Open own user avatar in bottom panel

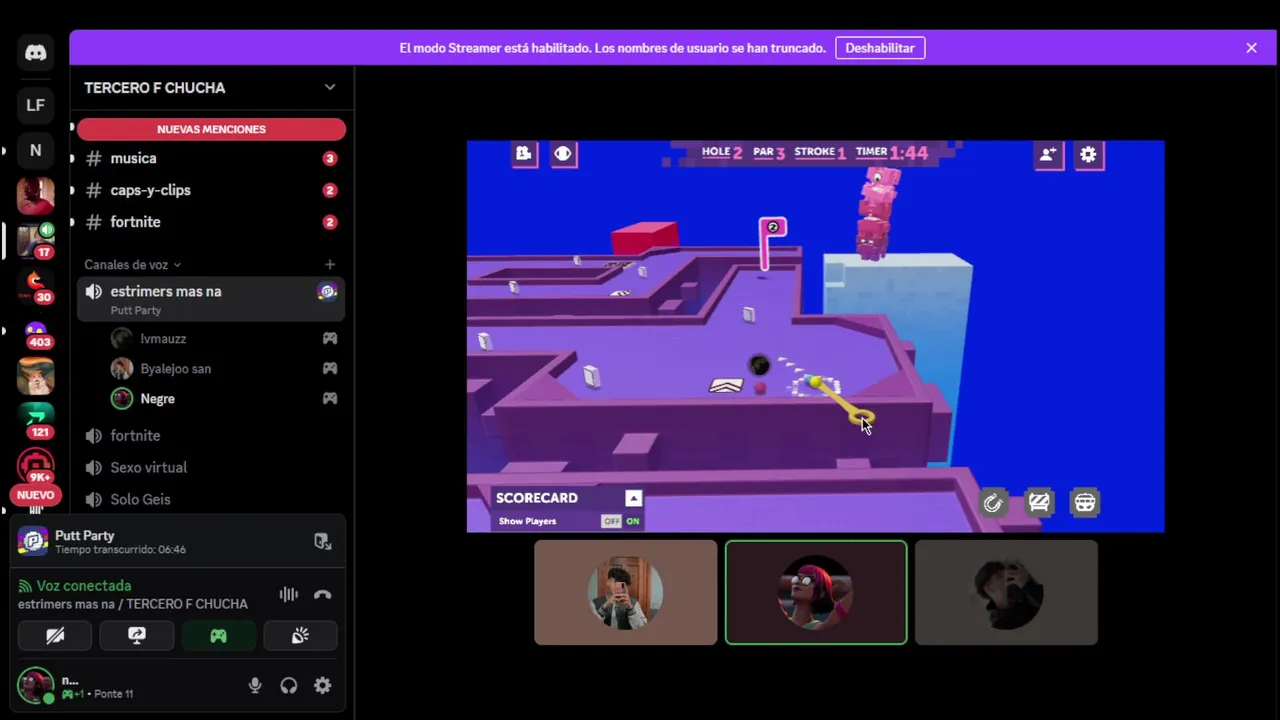click(35, 686)
